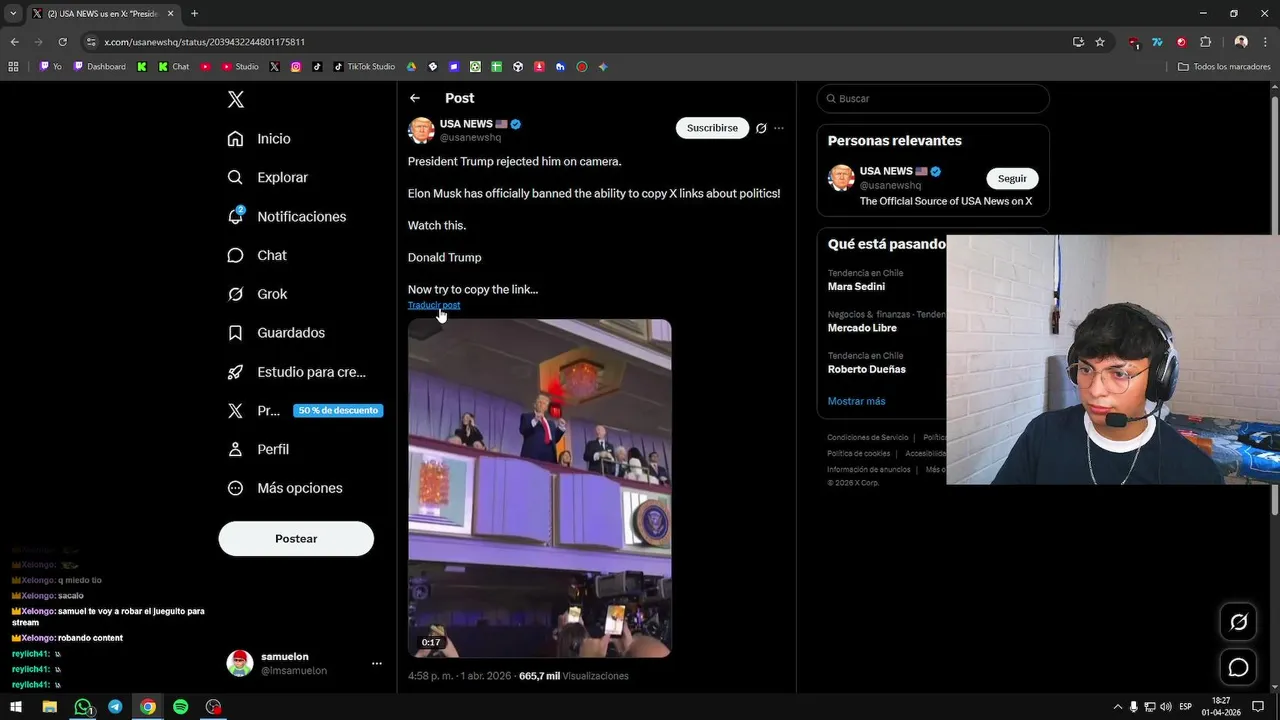Open Spotify from the taskbar
The width and height of the screenshot is (1280, 720).
pyautogui.click(x=181, y=707)
